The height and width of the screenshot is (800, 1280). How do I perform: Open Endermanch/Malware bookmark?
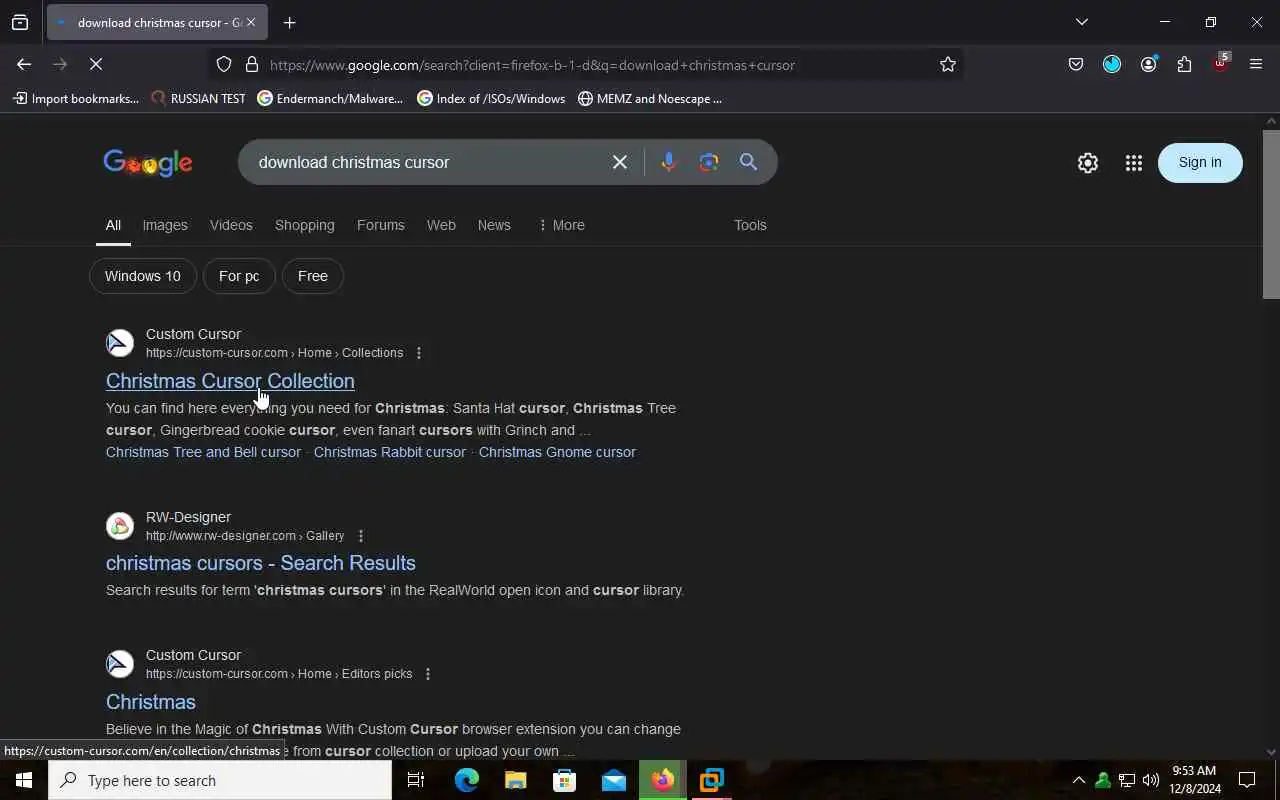point(330,98)
